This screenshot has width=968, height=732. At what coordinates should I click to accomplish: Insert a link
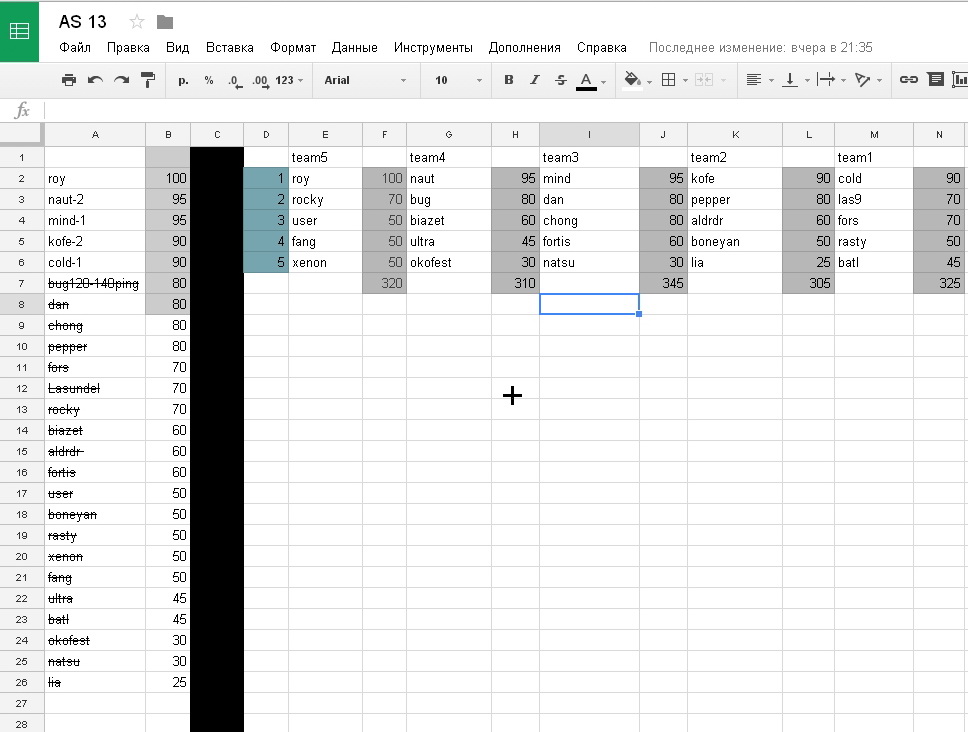point(909,80)
